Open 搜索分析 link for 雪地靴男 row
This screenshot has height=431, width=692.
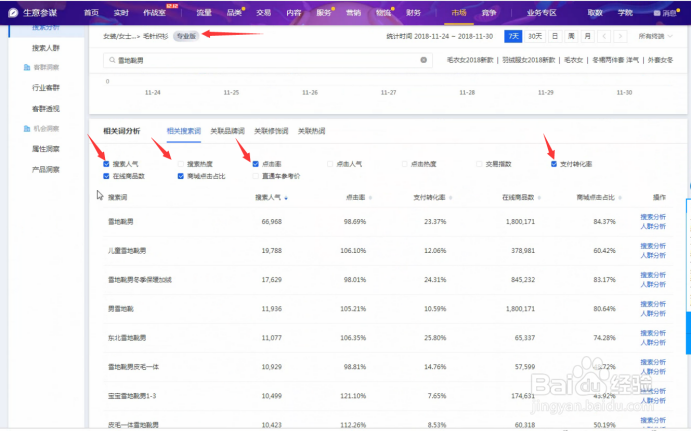(x=653, y=217)
